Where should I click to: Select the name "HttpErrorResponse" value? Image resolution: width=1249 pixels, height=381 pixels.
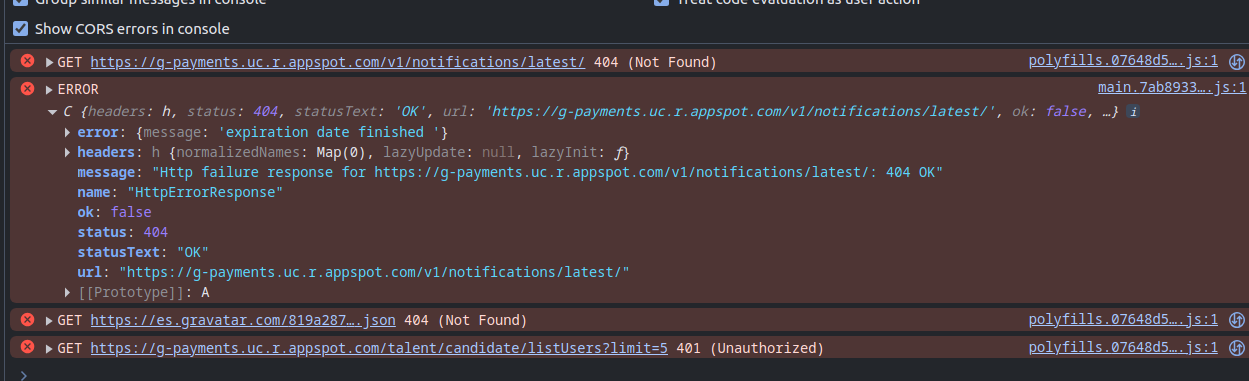click(x=204, y=192)
